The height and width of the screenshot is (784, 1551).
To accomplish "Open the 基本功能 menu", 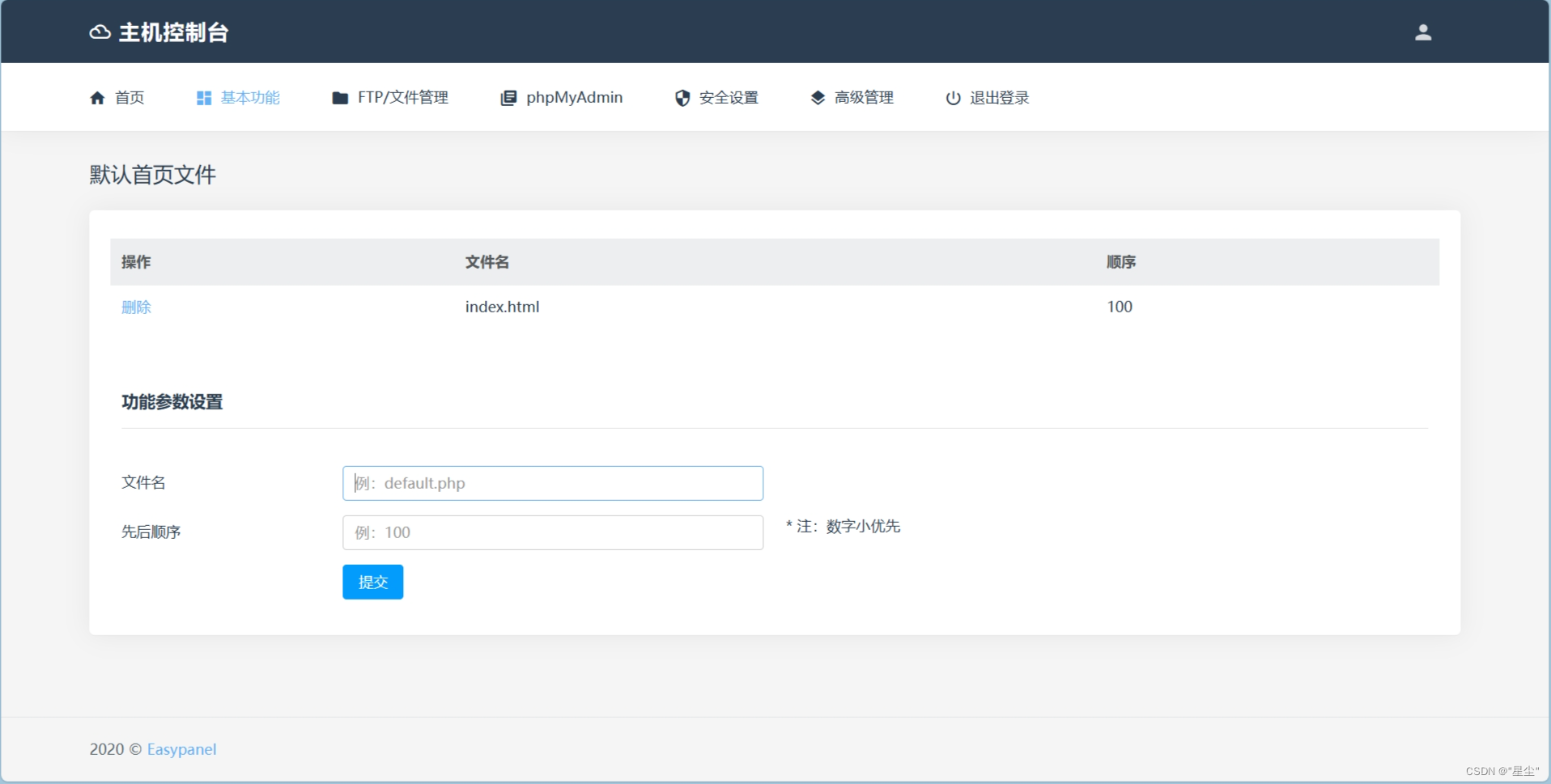I will click(250, 98).
